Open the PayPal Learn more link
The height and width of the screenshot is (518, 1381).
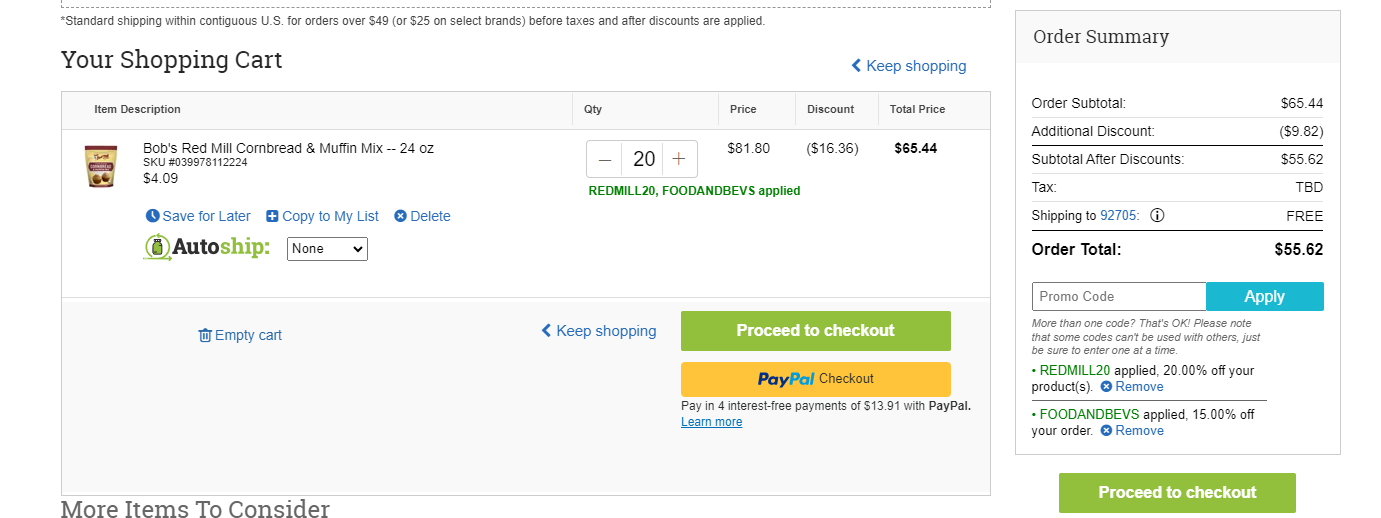coord(712,422)
